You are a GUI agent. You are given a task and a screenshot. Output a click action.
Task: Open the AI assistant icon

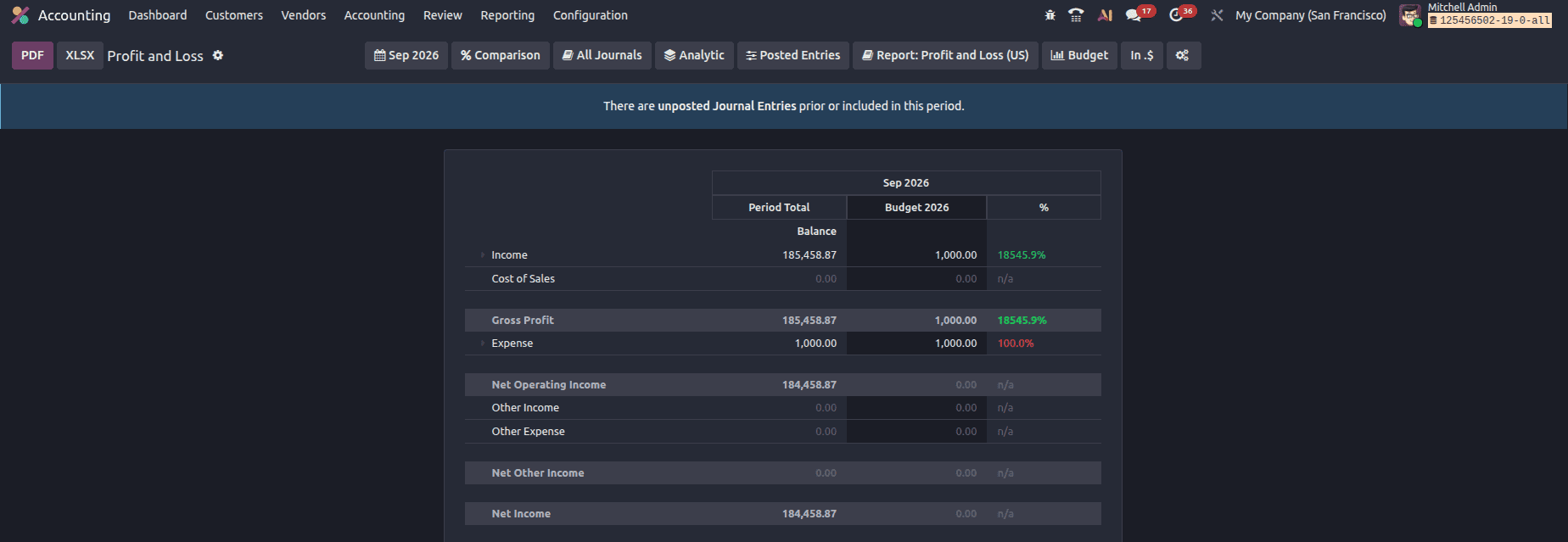[x=1105, y=15]
